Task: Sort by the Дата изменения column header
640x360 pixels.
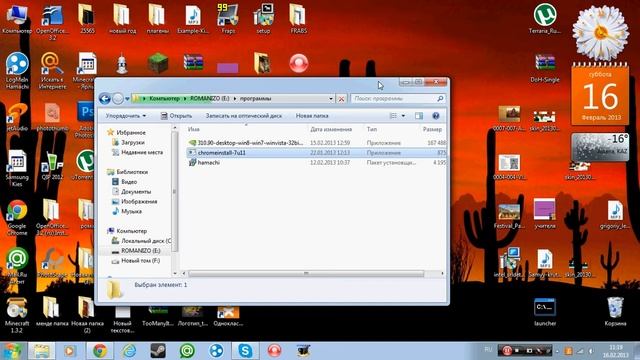Action: (331, 129)
